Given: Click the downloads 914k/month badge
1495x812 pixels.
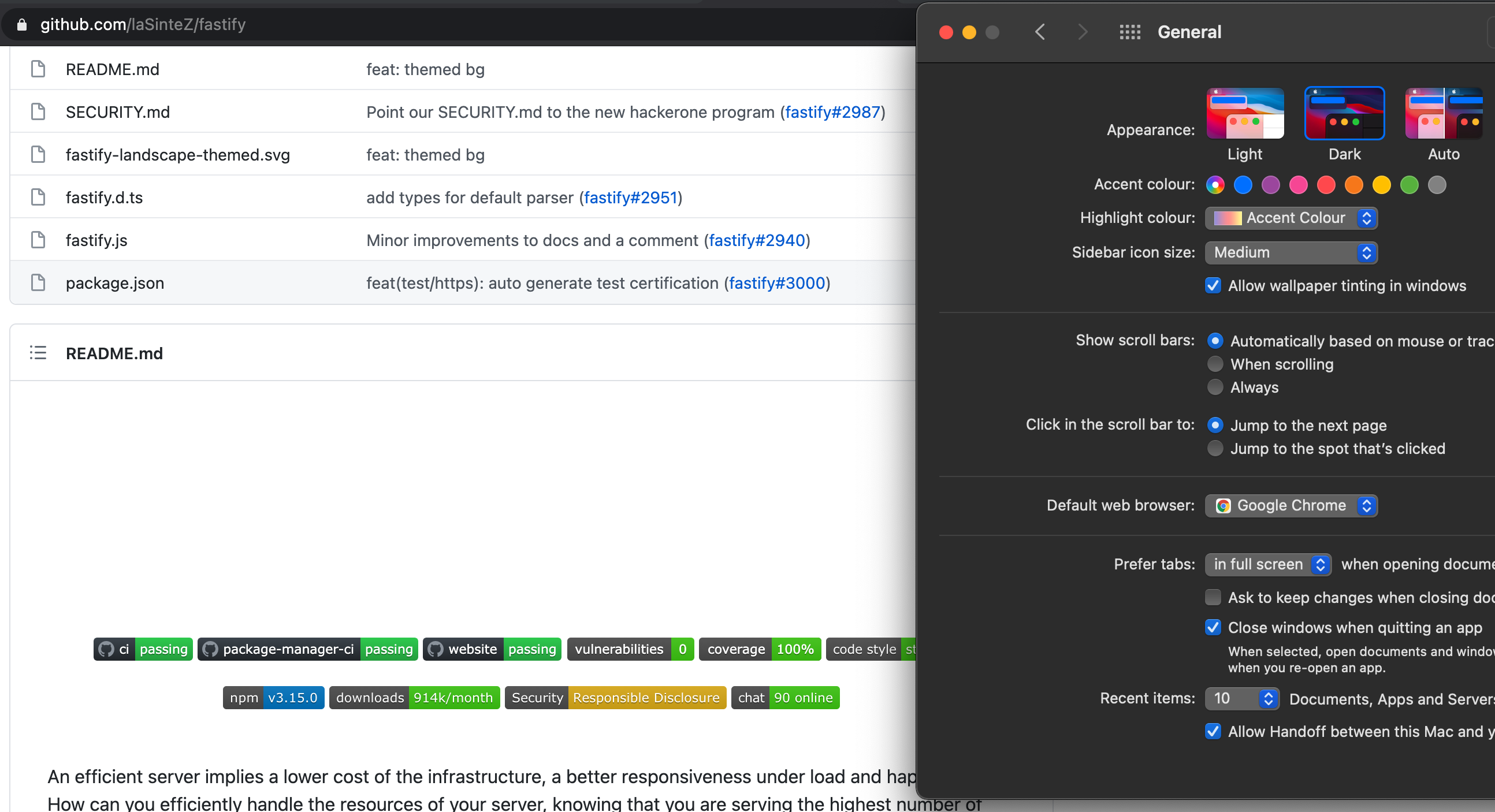Looking at the screenshot, I should pos(414,698).
